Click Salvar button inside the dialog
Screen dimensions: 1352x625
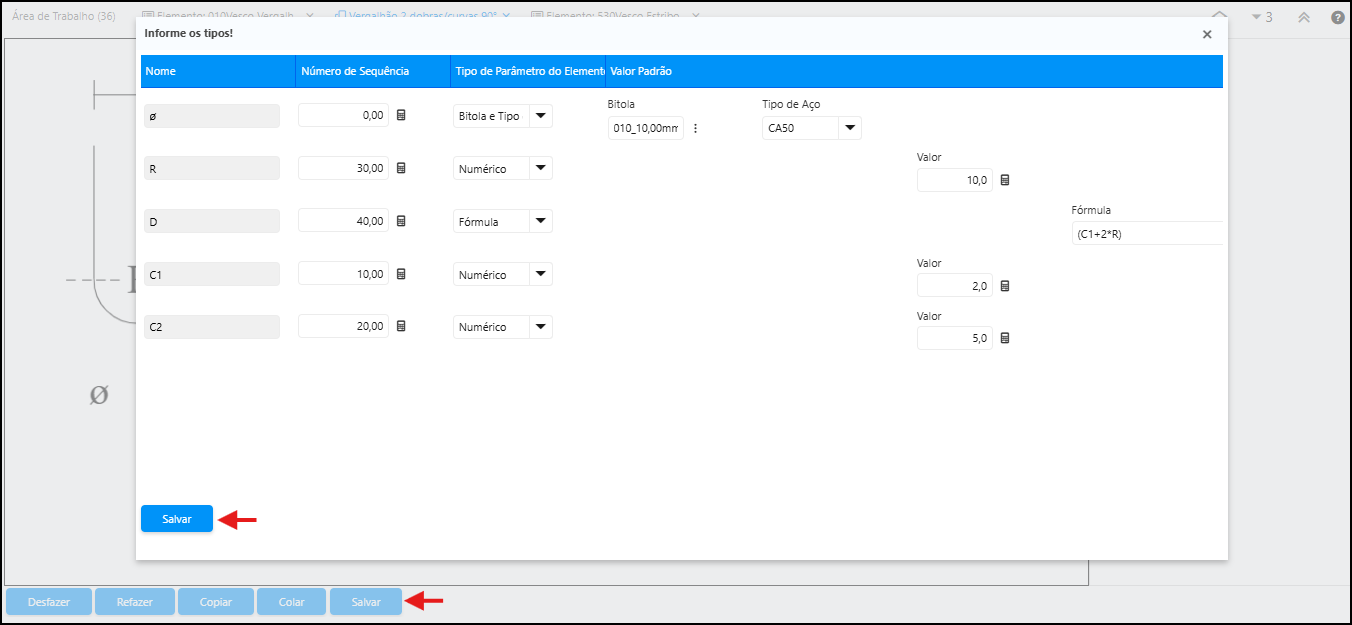(x=177, y=519)
